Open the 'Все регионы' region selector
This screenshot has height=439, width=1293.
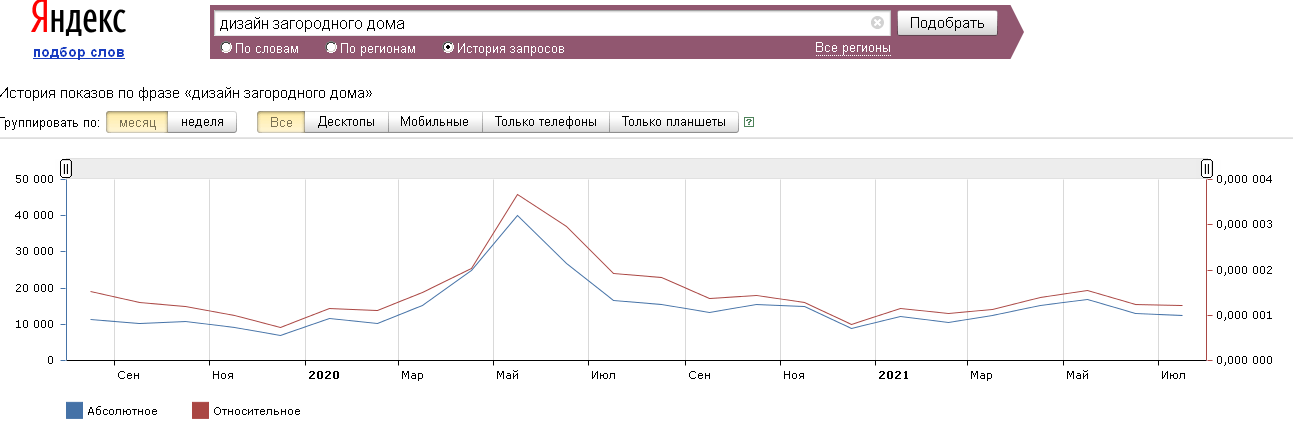tap(852, 48)
